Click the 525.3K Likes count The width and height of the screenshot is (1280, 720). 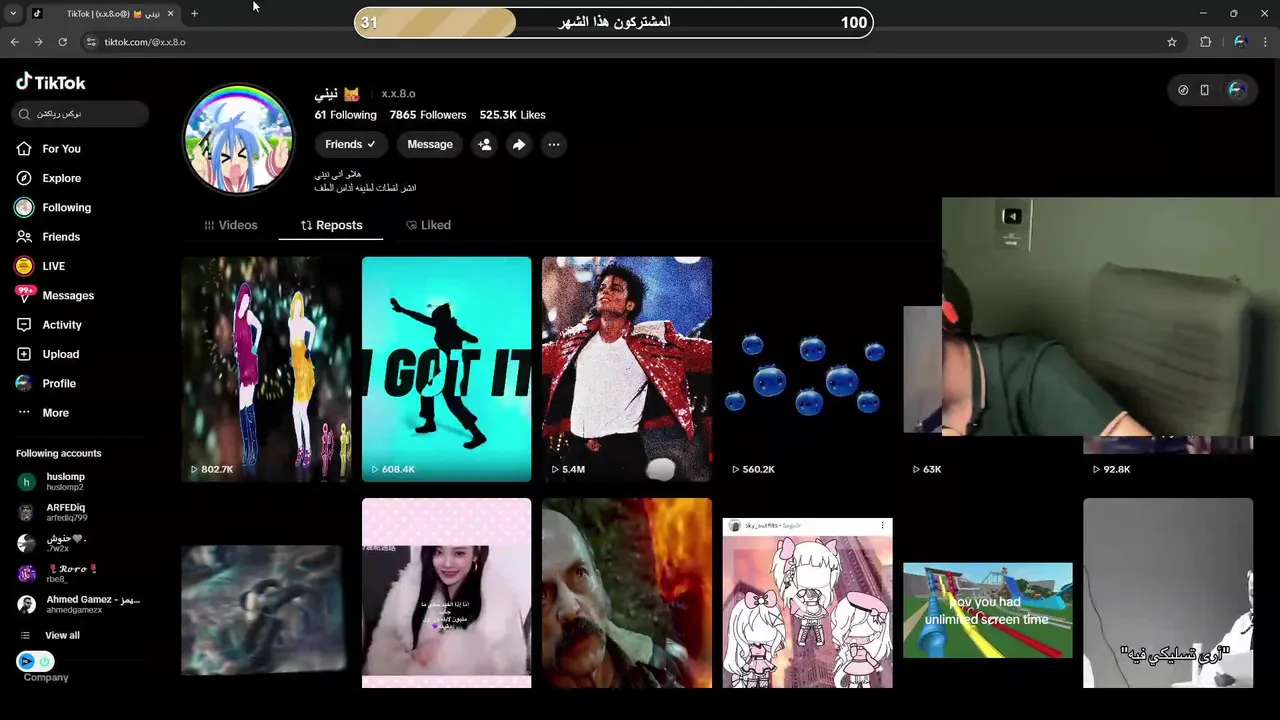(512, 115)
